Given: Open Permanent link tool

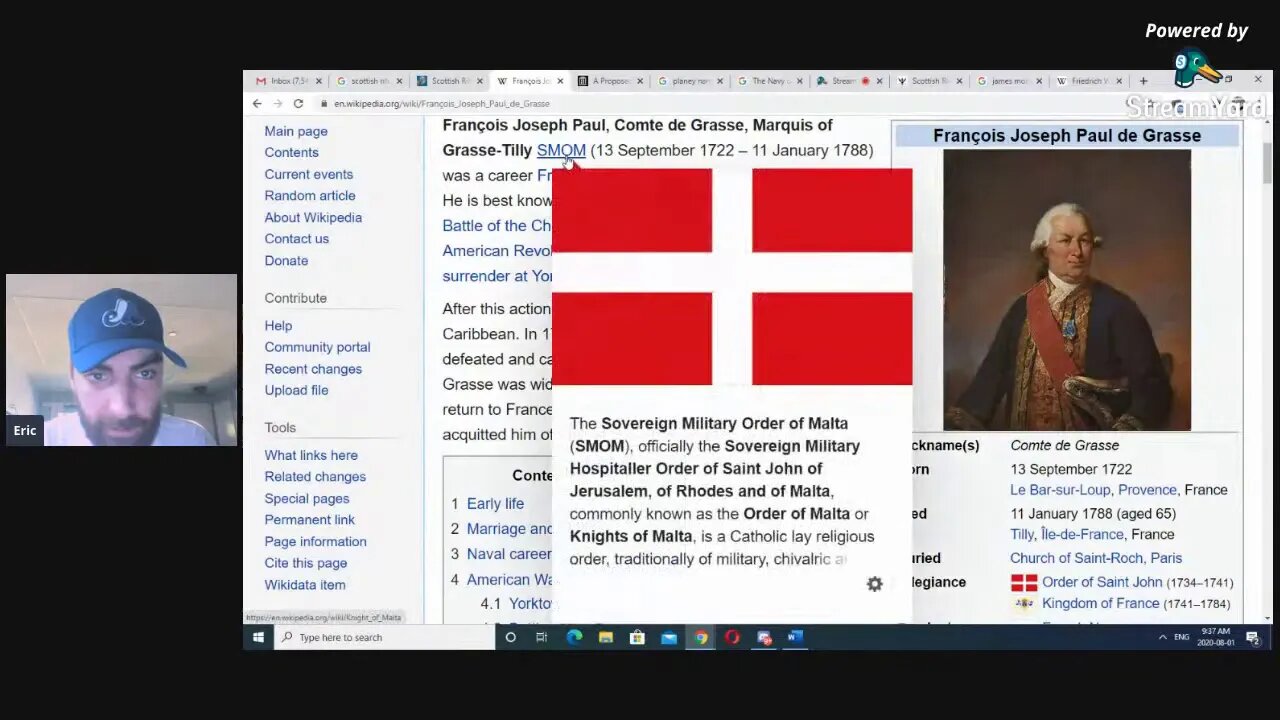Looking at the screenshot, I should point(309,520).
